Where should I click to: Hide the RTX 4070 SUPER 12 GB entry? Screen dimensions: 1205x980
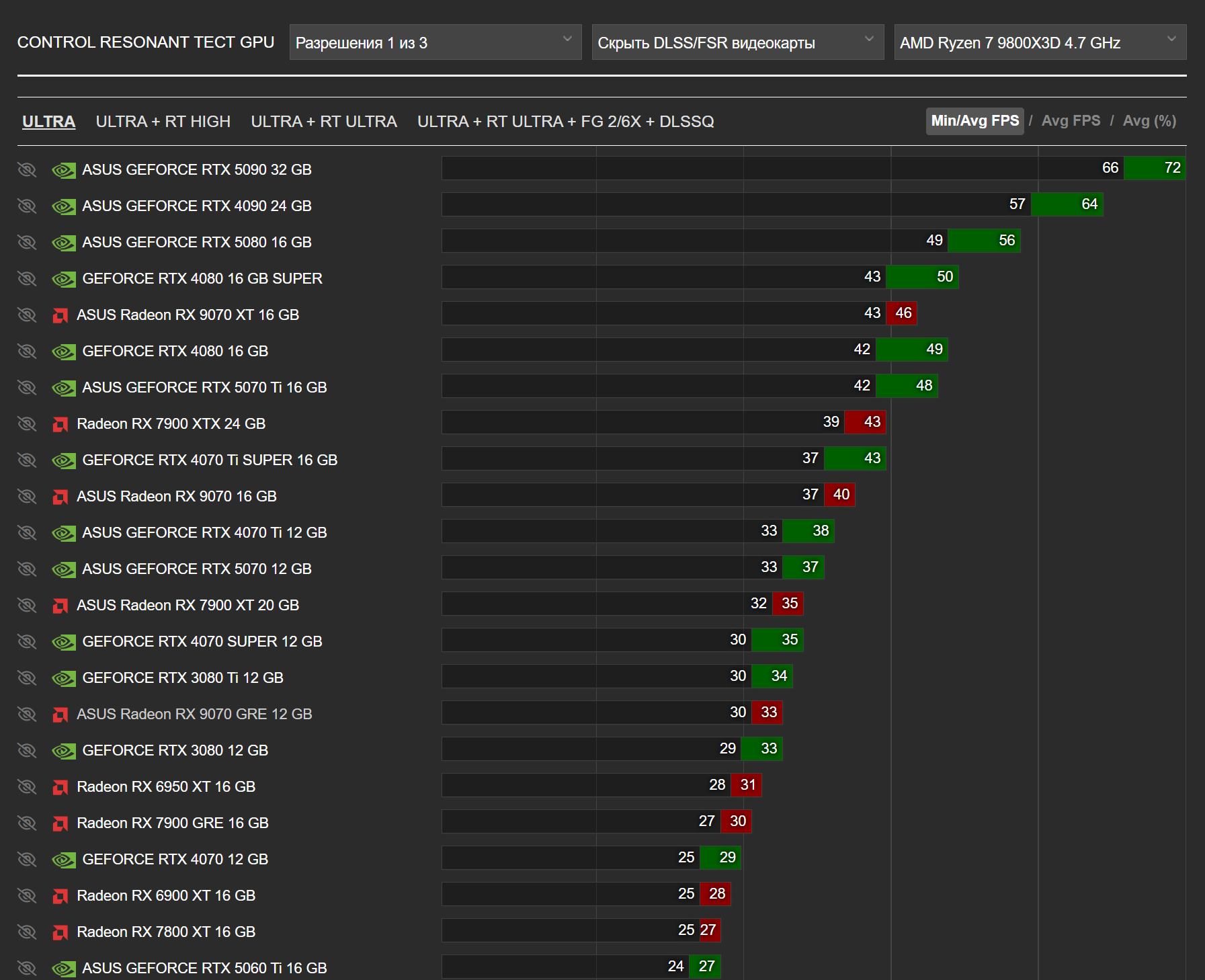pyautogui.click(x=27, y=641)
